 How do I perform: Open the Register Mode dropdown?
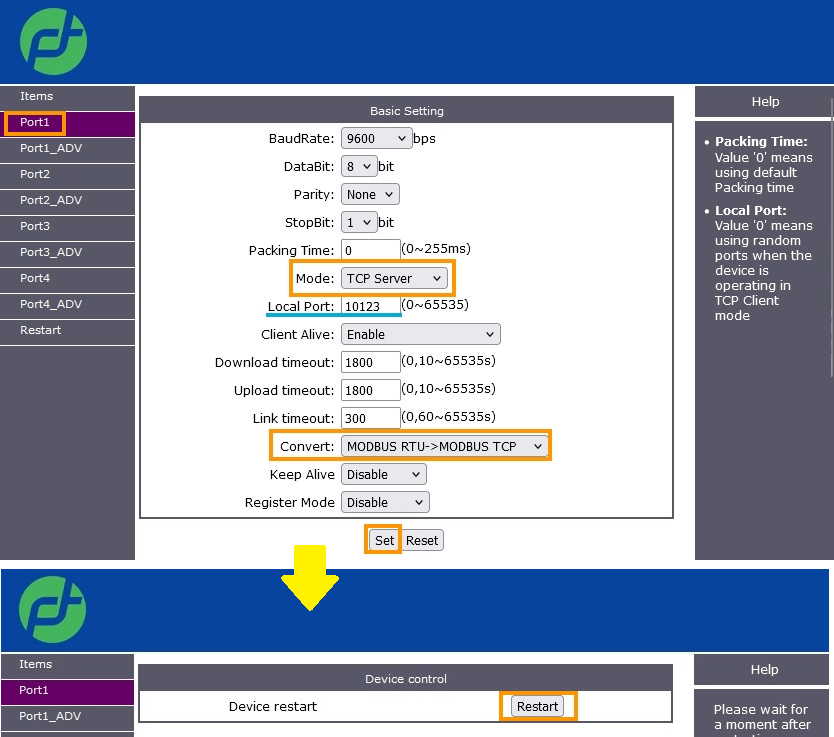[384, 502]
